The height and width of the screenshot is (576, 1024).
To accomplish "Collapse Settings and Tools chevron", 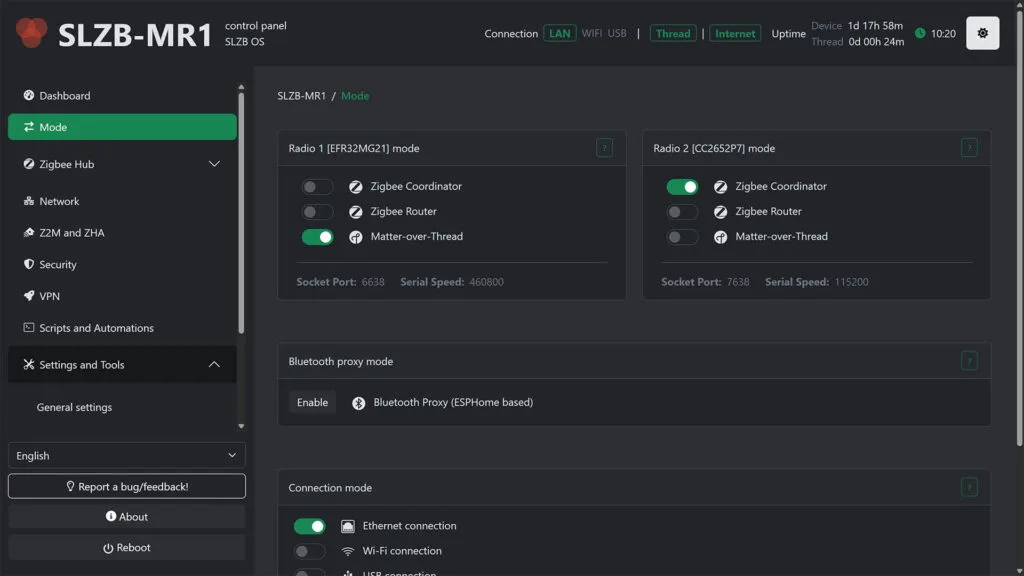I will click(214, 364).
